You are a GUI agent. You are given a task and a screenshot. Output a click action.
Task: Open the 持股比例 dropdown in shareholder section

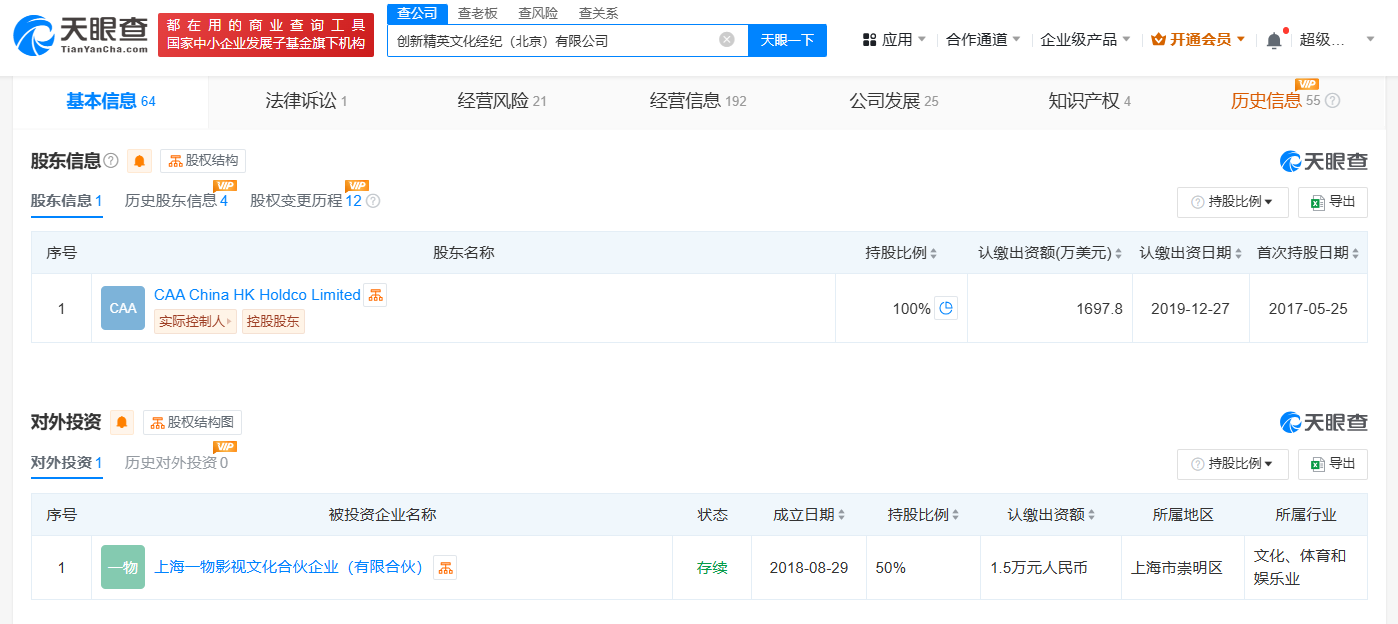1232,202
